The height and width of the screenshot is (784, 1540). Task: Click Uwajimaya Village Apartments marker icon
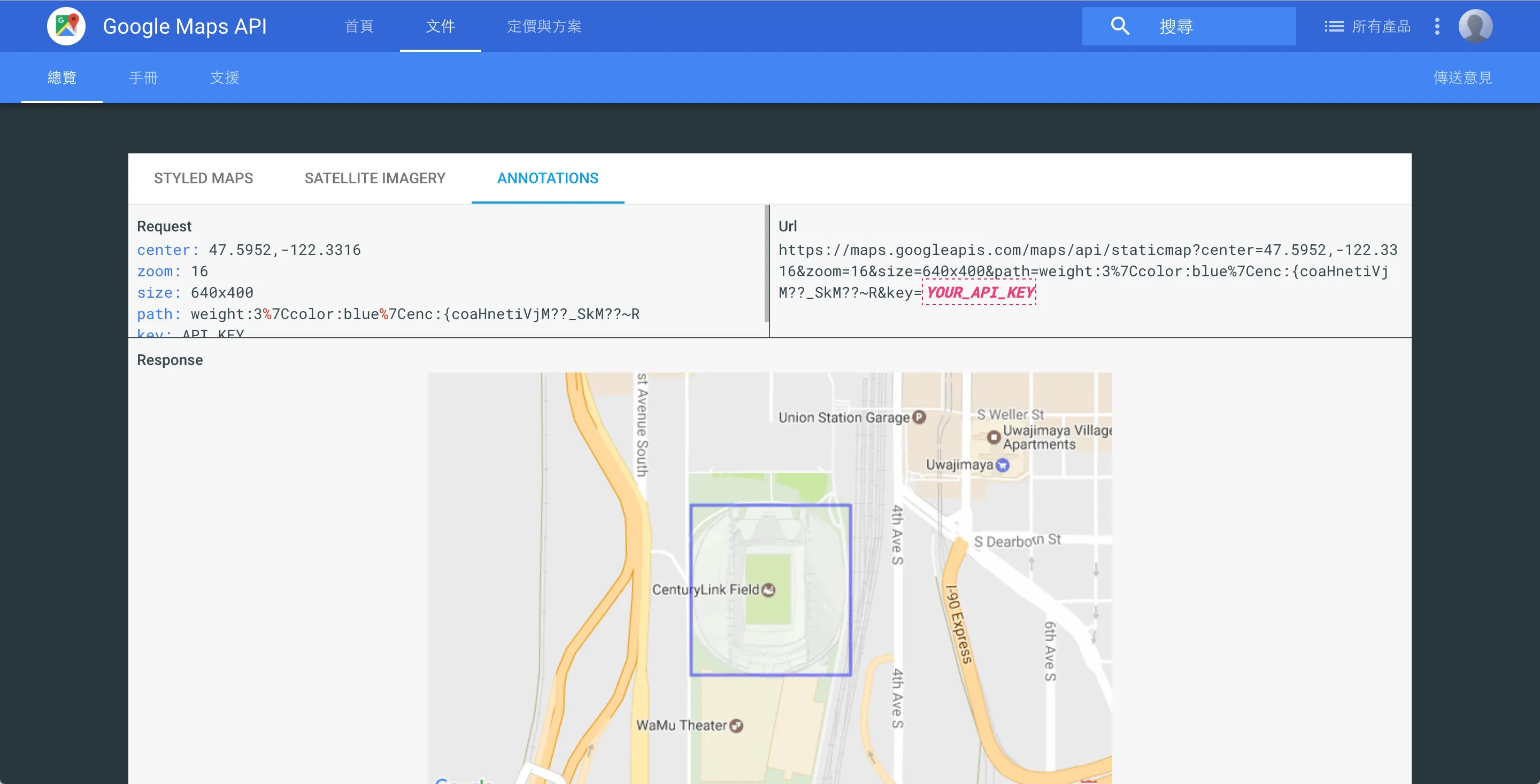coord(994,437)
